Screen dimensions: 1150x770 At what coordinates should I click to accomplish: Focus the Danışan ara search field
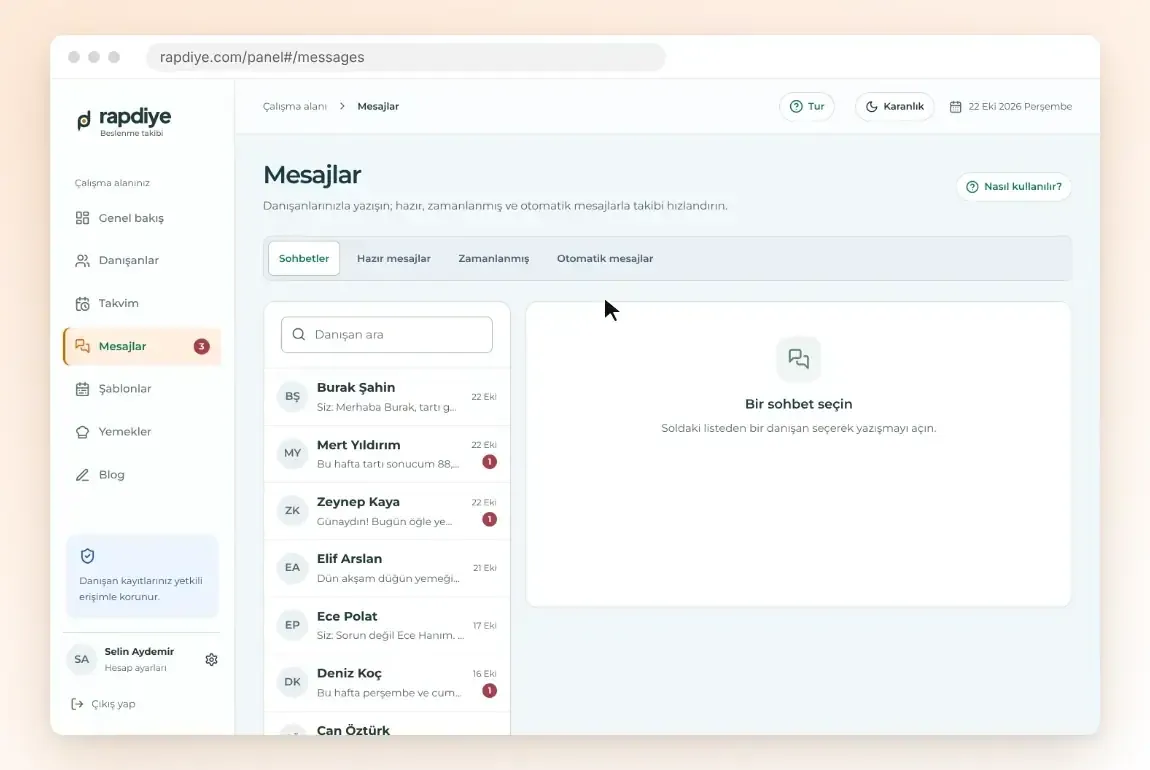pos(387,334)
